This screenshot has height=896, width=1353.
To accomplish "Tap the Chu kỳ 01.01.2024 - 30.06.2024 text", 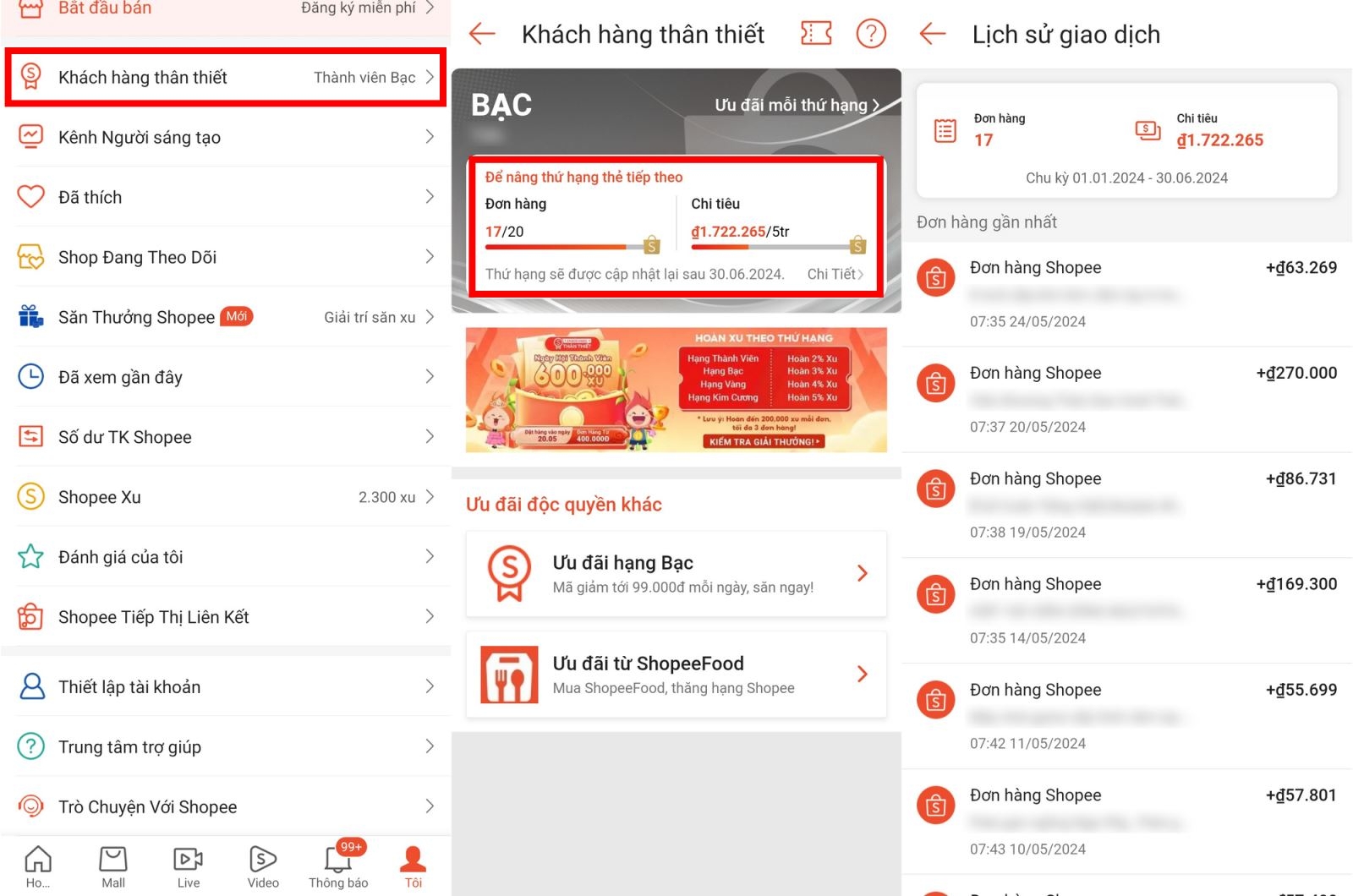I will 1126,178.
